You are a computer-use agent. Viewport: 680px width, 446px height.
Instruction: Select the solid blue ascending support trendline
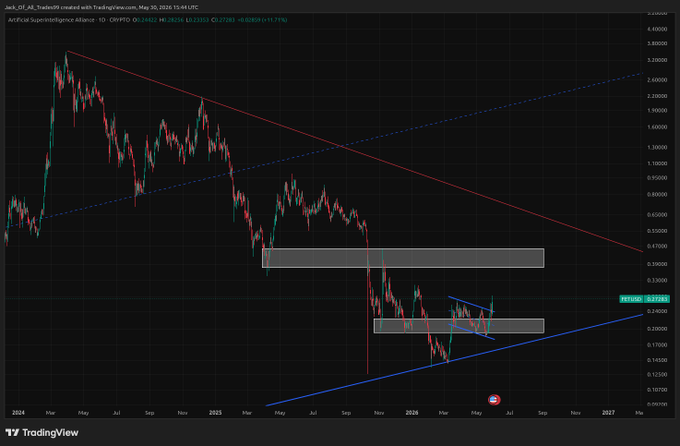coord(454,360)
